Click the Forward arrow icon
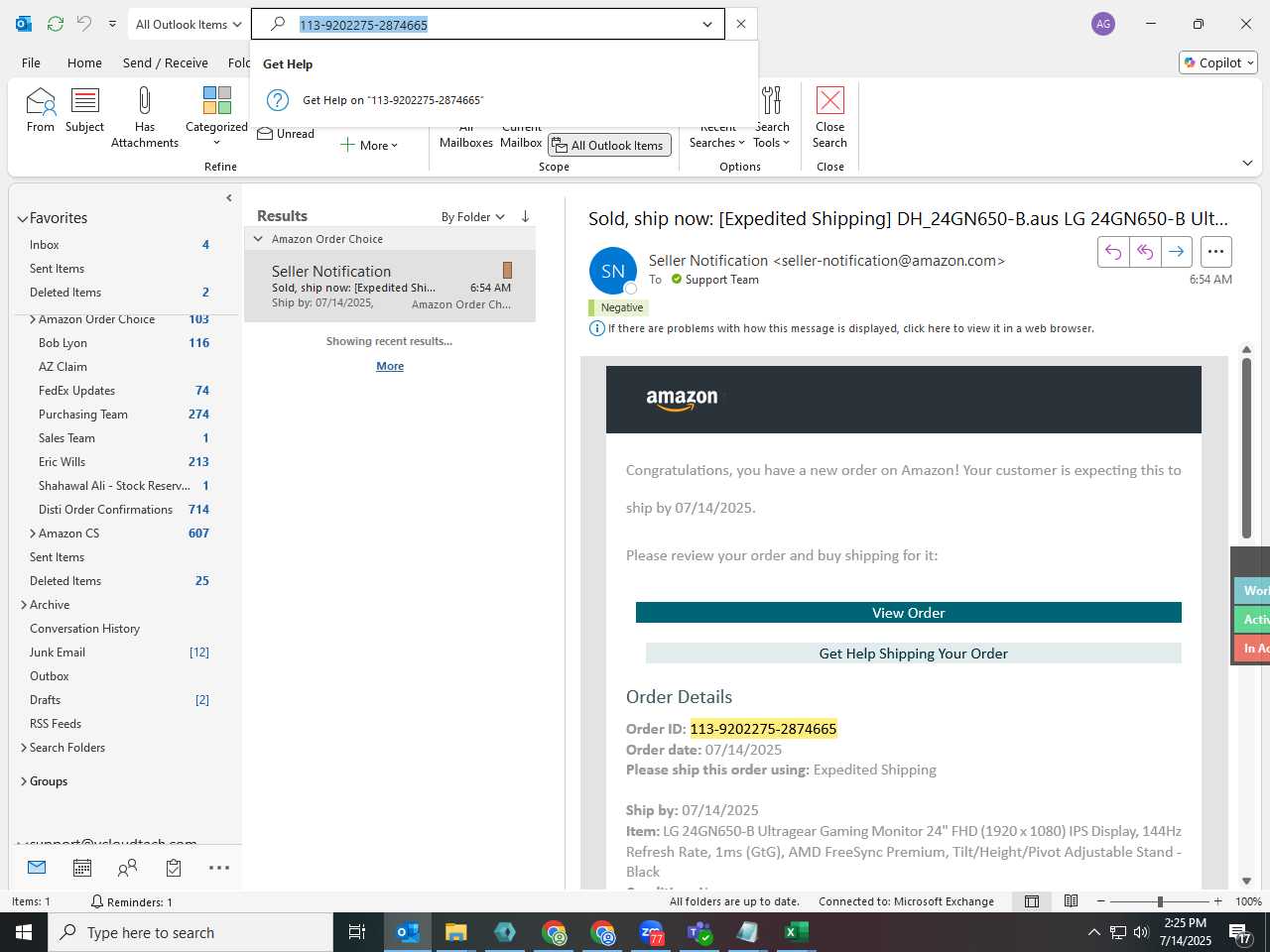1270x952 pixels. (x=1176, y=252)
